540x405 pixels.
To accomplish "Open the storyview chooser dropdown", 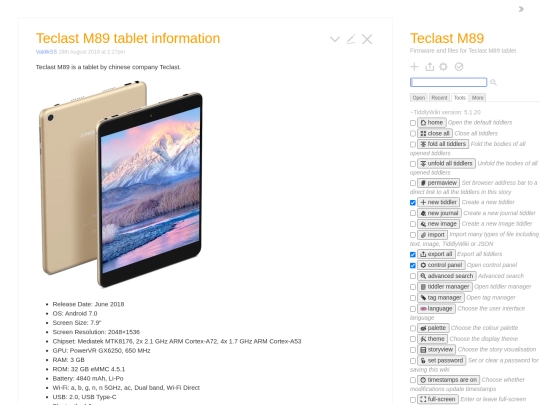I will click(x=436, y=350).
